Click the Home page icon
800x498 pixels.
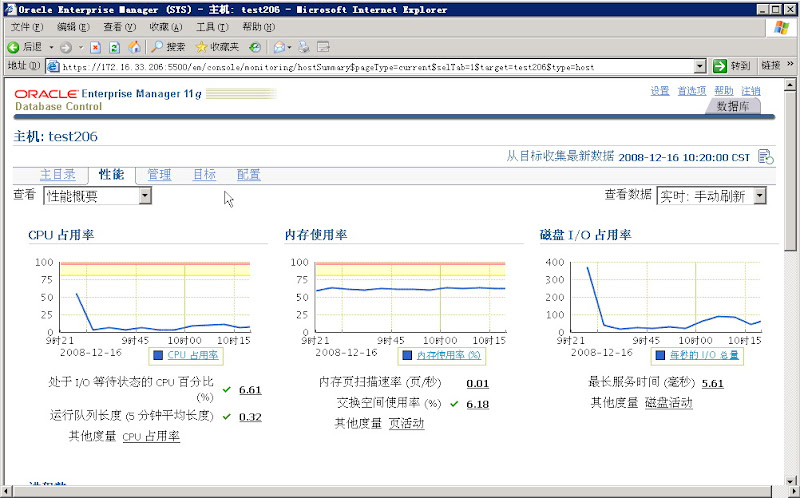(x=134, y=47)
